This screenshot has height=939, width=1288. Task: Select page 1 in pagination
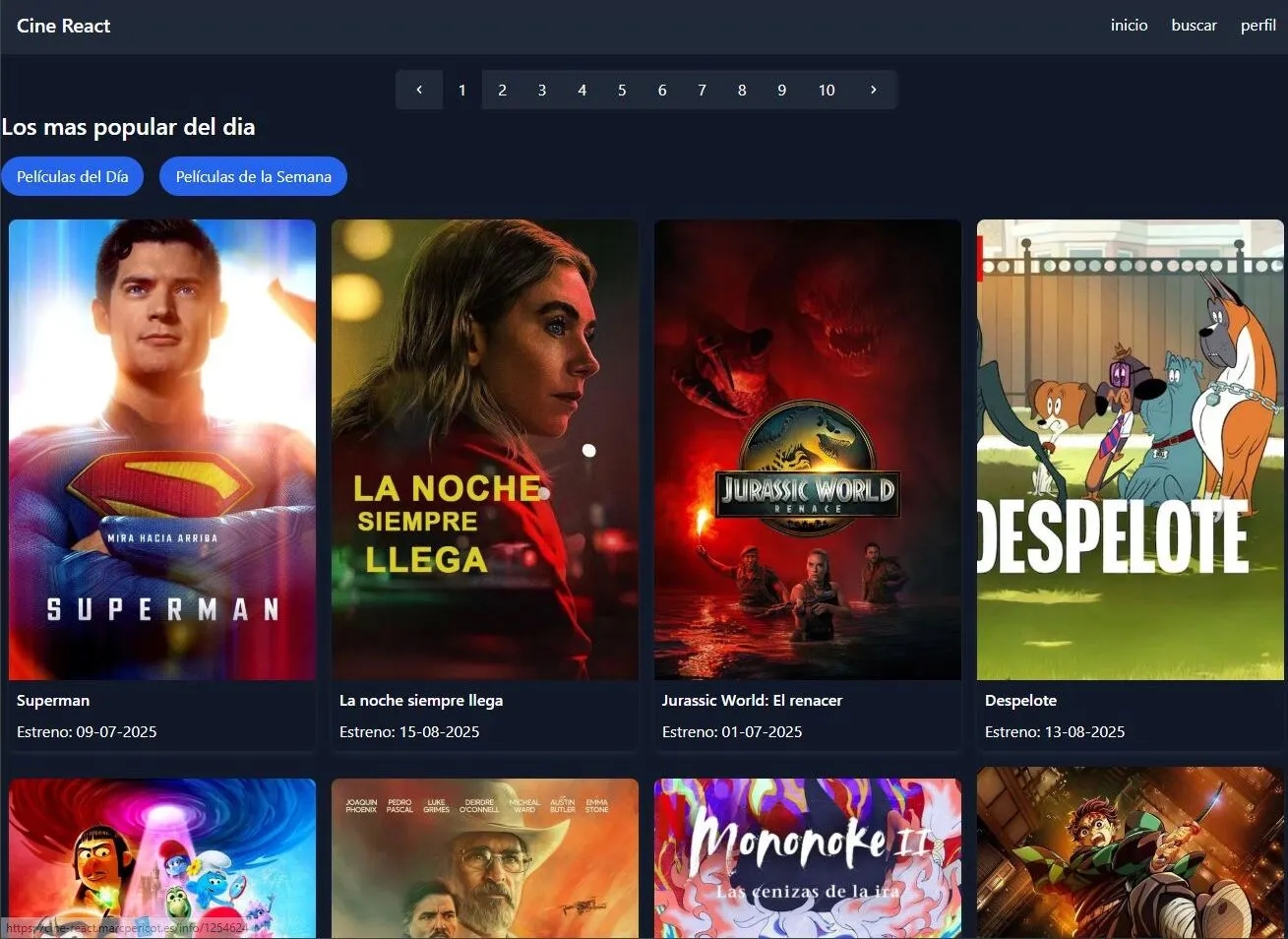pos(462,89)
